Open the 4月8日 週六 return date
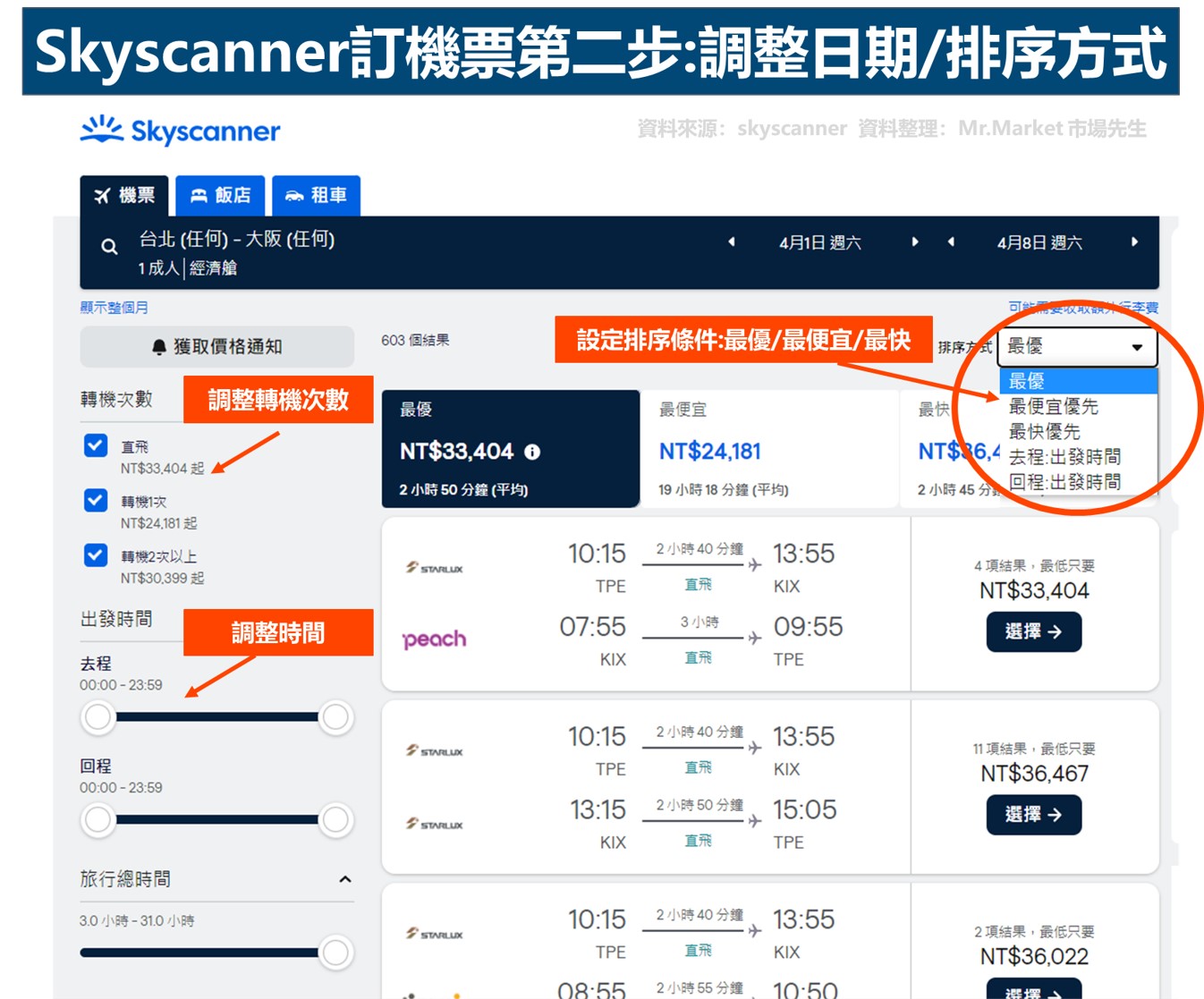The height and width of the screenshot is (999, 1204). point(1039,242)
